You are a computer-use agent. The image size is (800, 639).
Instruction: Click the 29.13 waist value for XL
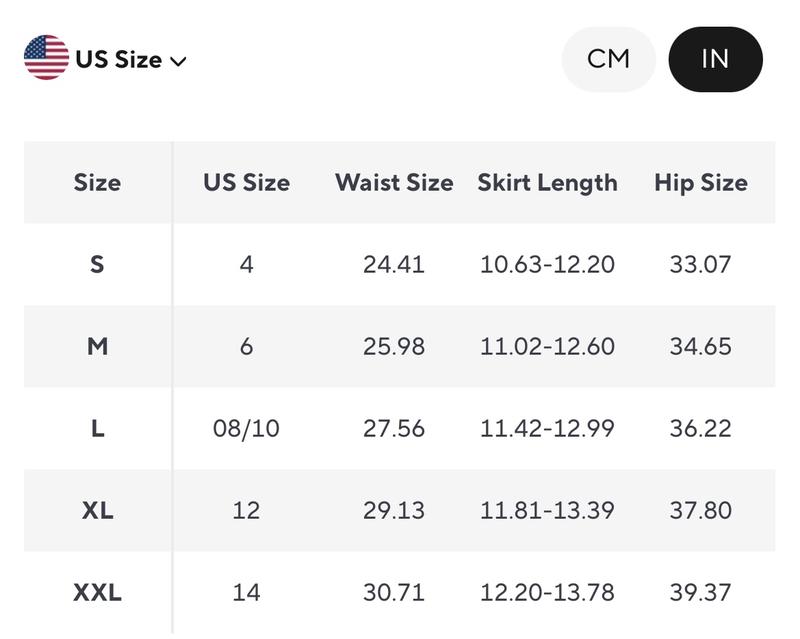click(394, 510)
